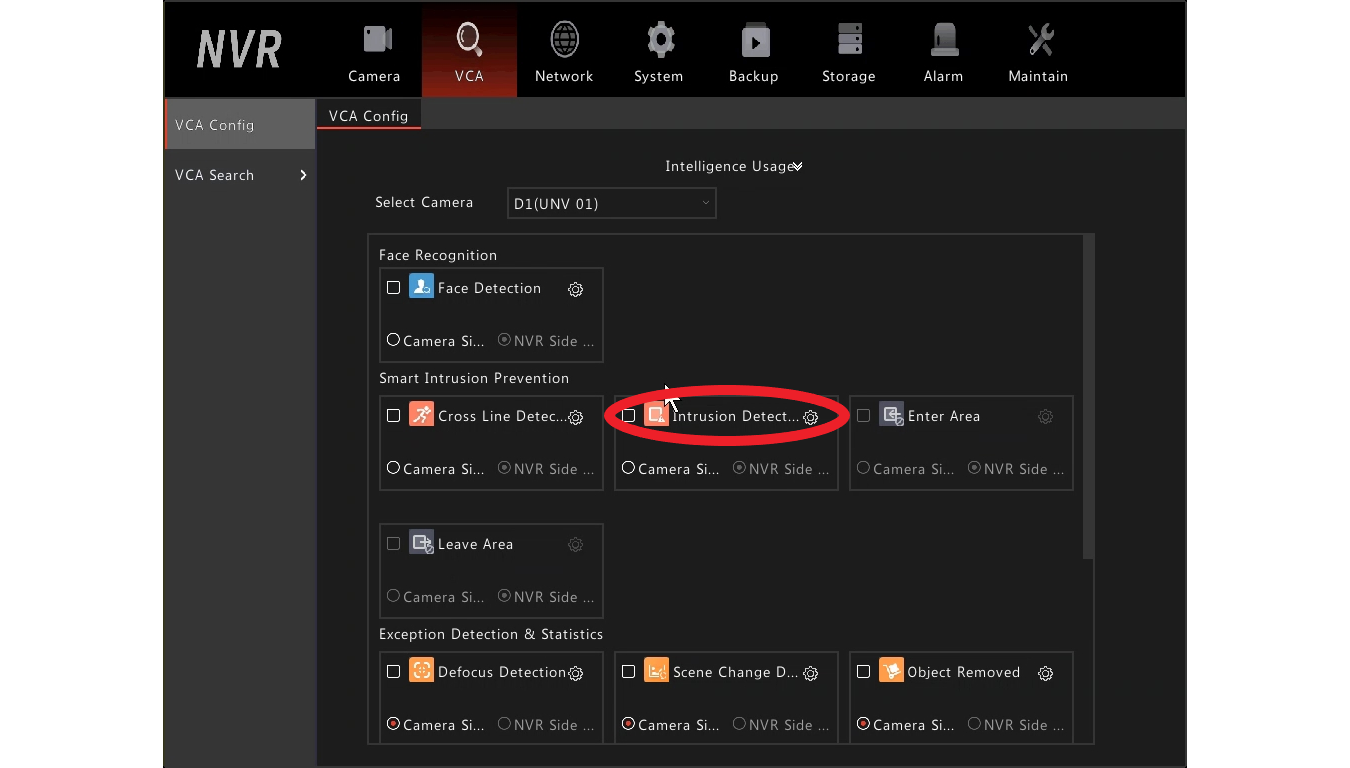The image size is (1350, 768).
Task: Select Camera Side radio for Intrusion Detection
Action: click(x=628, y=468)
